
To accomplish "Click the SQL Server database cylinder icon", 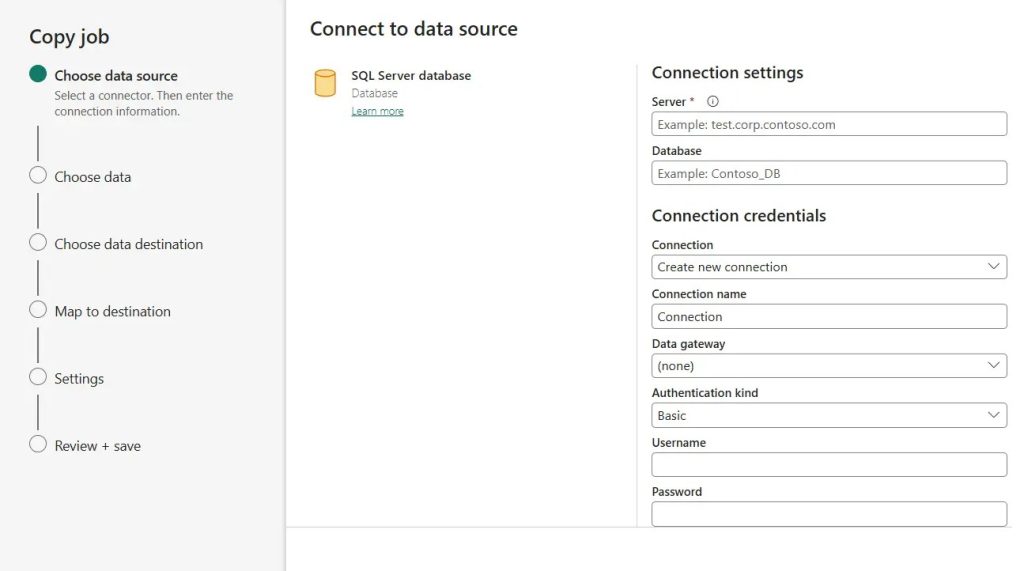I will pyautogui.click(x=325, y=84).
